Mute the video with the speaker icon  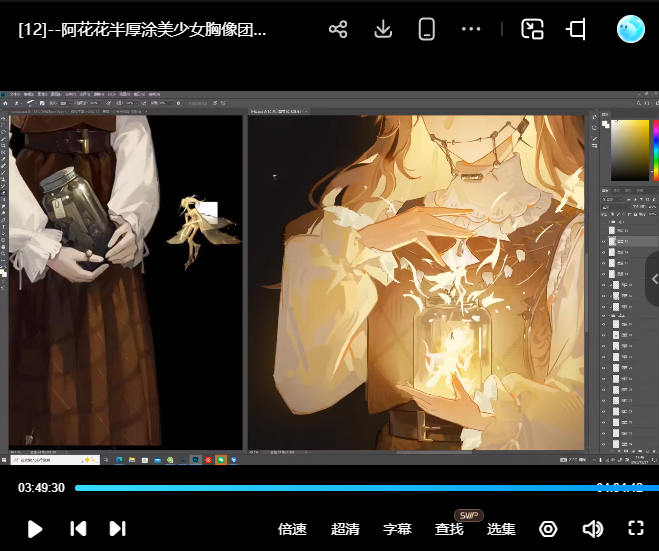(x=592, y=529)
